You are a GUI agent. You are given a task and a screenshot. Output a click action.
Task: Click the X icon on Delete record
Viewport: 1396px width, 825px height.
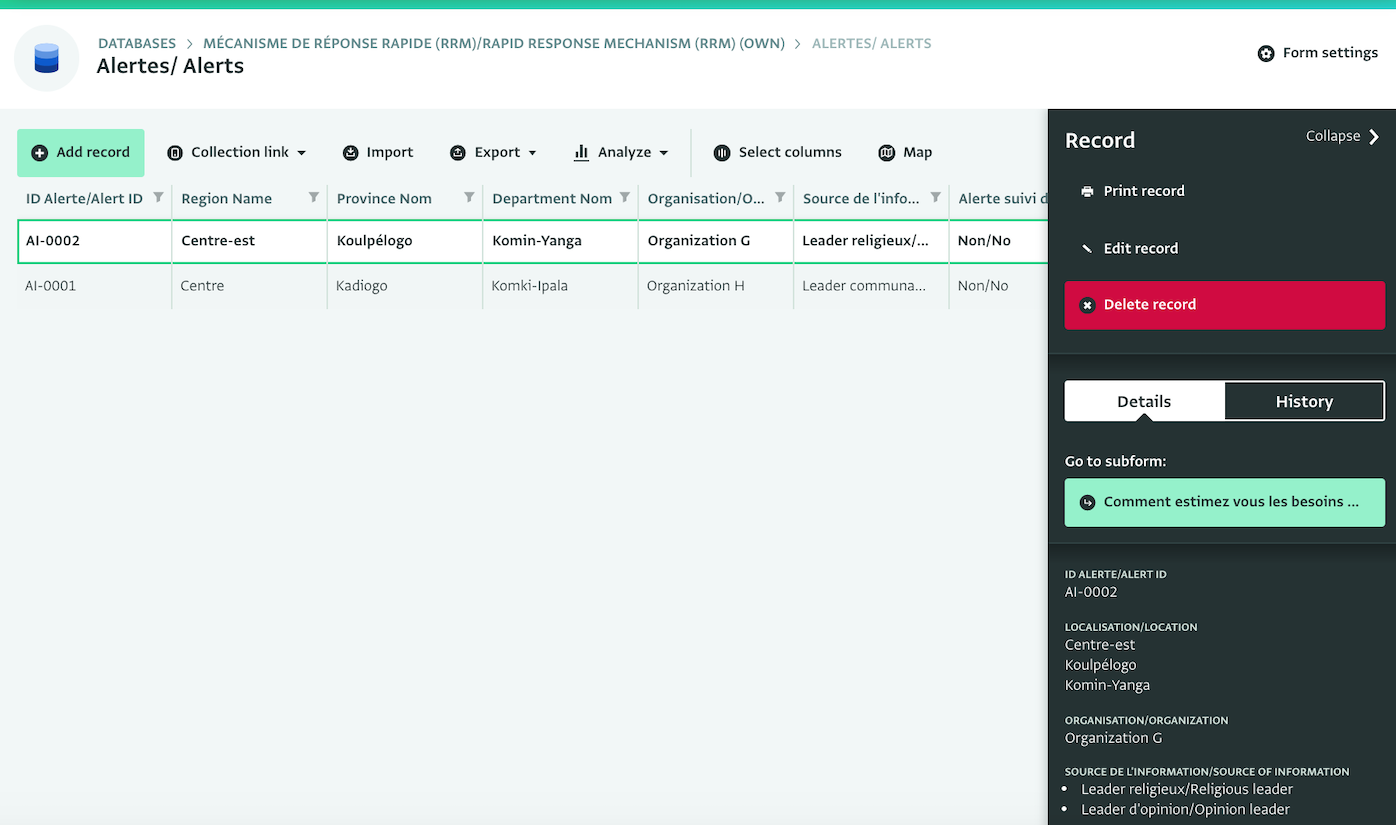pyautogui.click(x=1087, y=305)
